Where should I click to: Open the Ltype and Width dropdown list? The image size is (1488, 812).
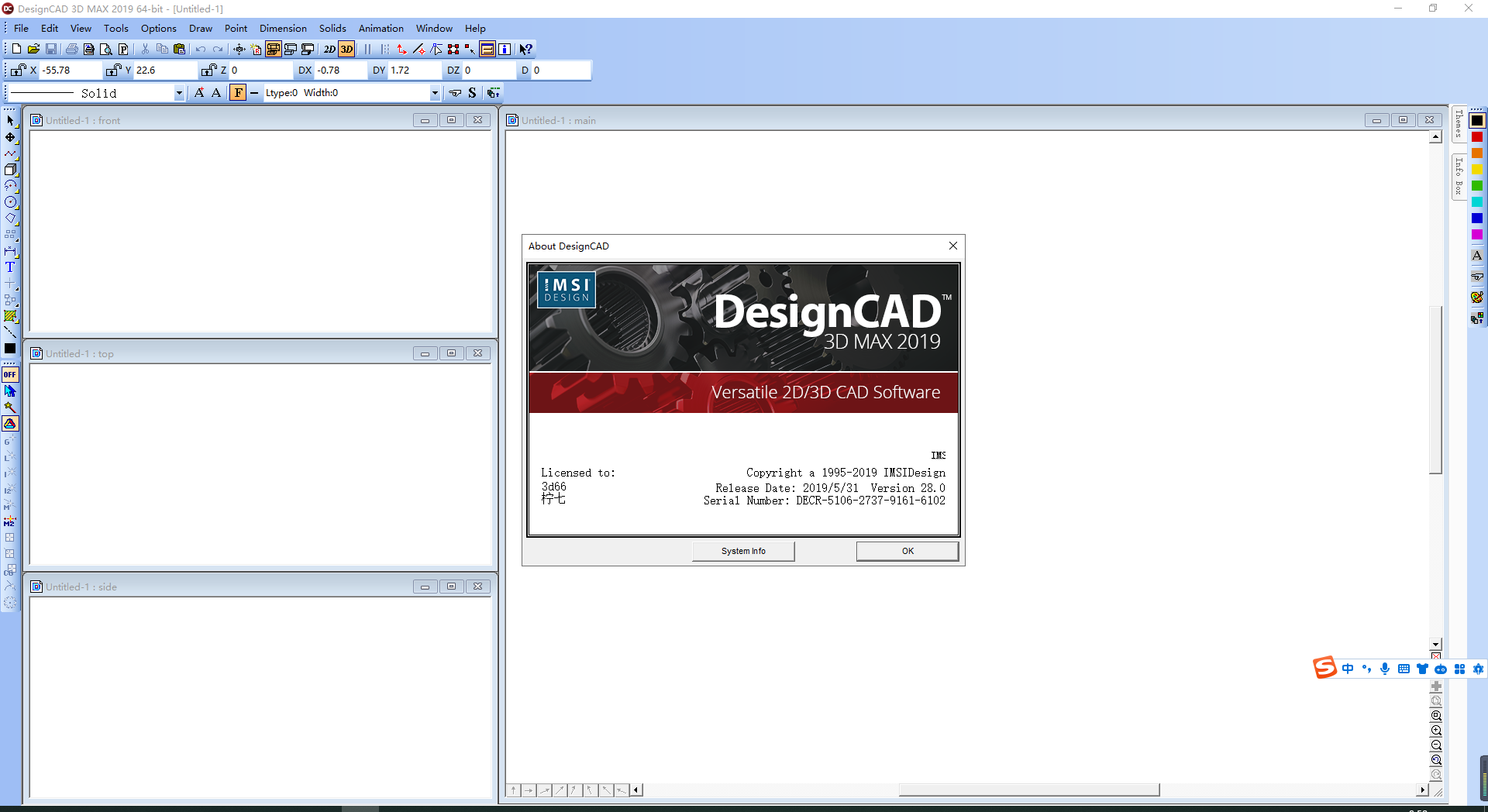[434, 92]
